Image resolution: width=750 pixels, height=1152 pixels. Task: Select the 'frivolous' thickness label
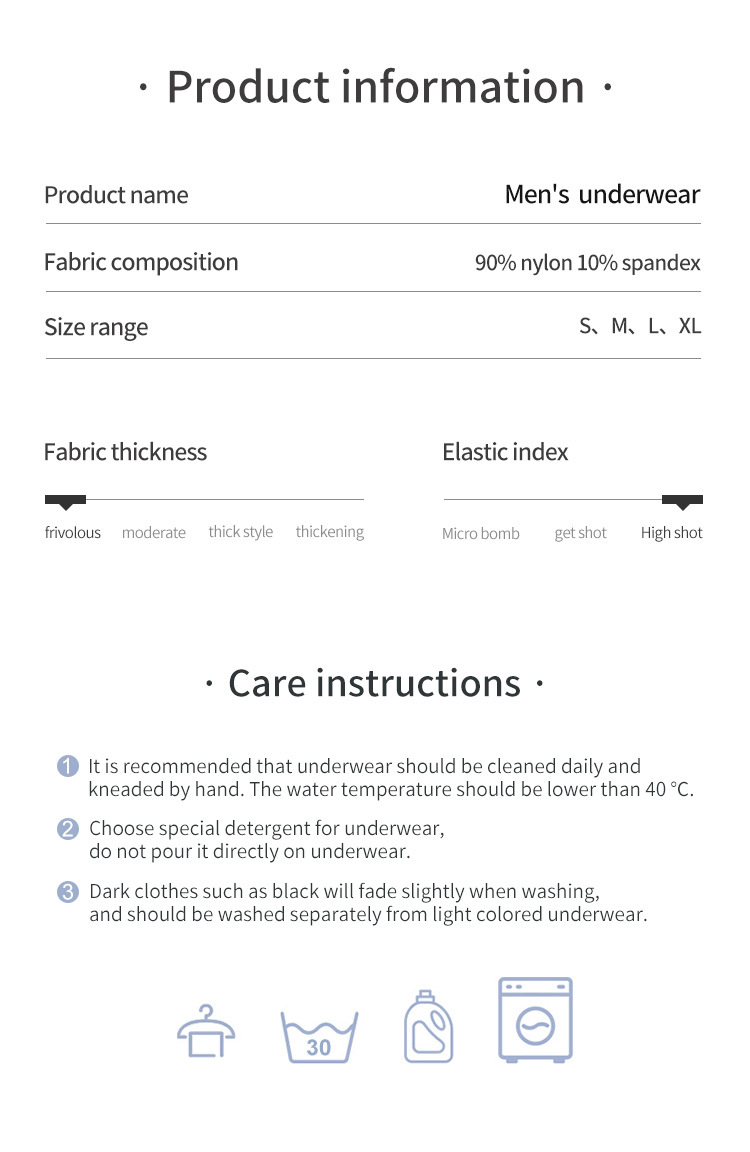tap(73, 533)
